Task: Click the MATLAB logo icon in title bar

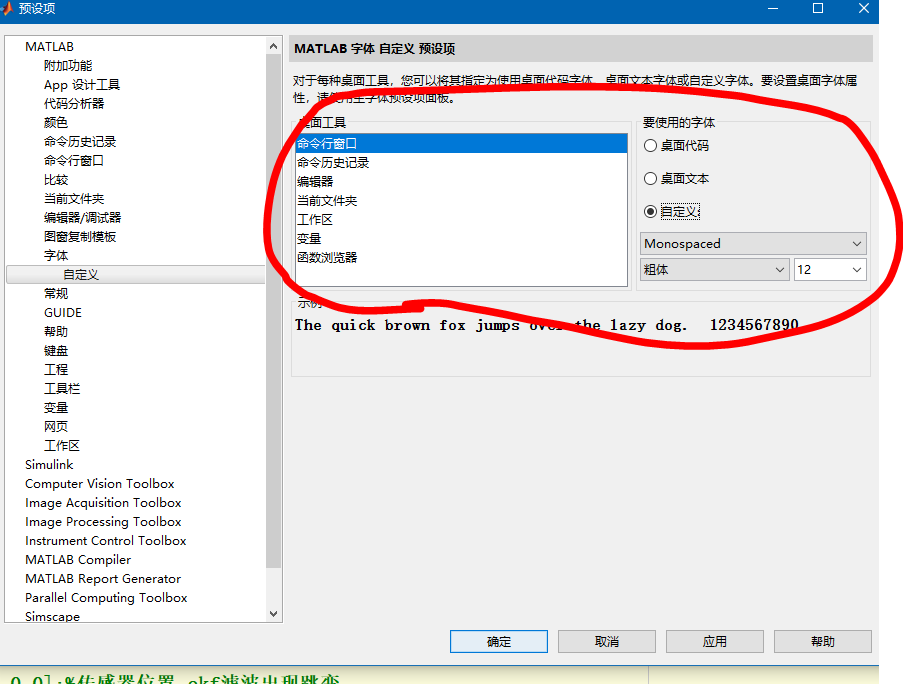Action: click(x=10, y=10)
